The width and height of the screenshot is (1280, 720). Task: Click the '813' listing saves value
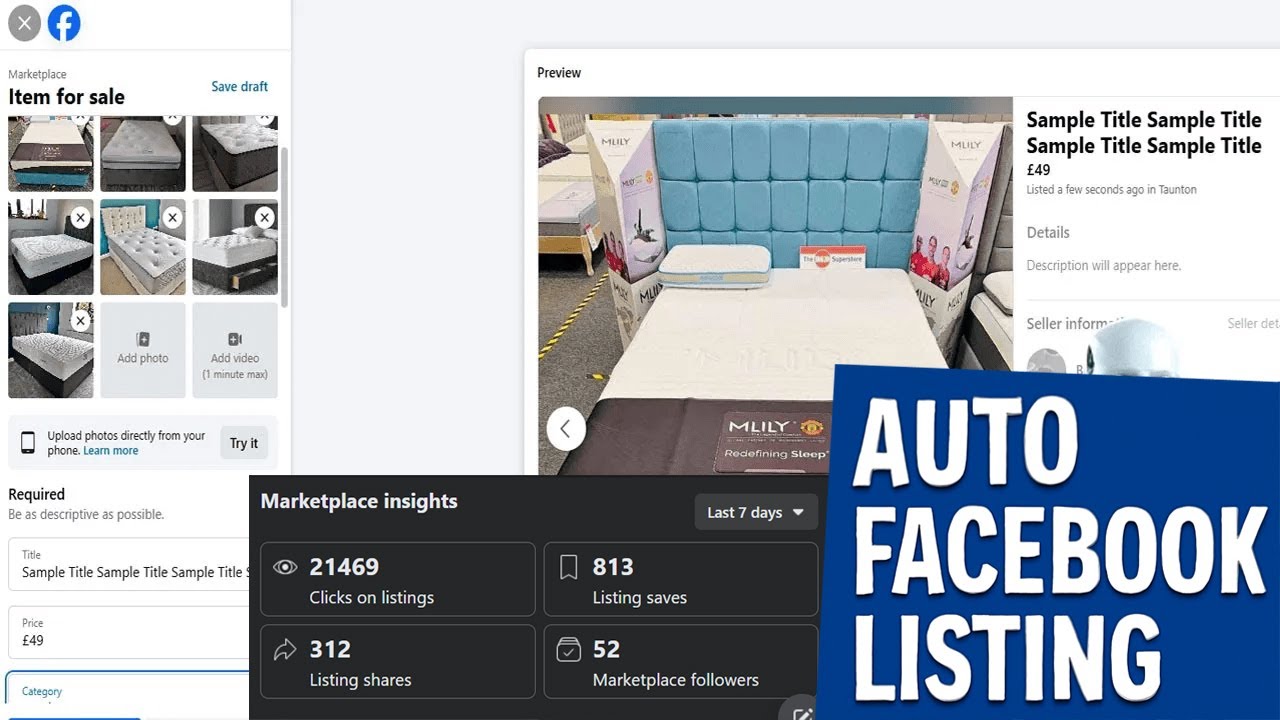point(613,567)
